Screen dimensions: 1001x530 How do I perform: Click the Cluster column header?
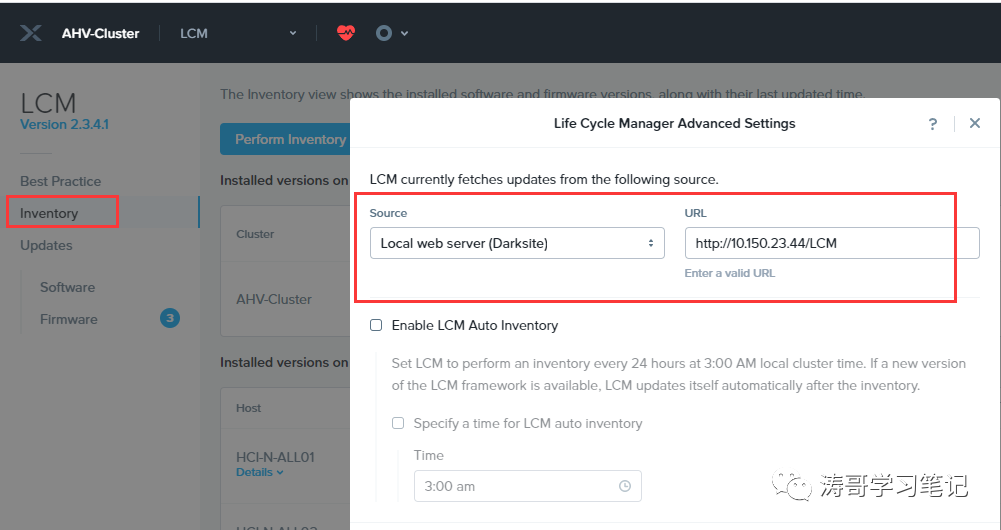coord(255,234)
